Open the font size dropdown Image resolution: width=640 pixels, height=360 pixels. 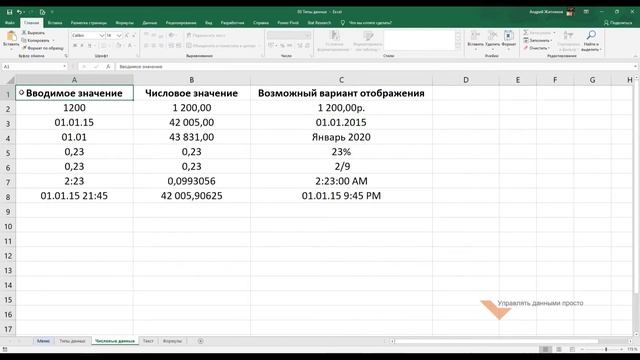[119, 36]
